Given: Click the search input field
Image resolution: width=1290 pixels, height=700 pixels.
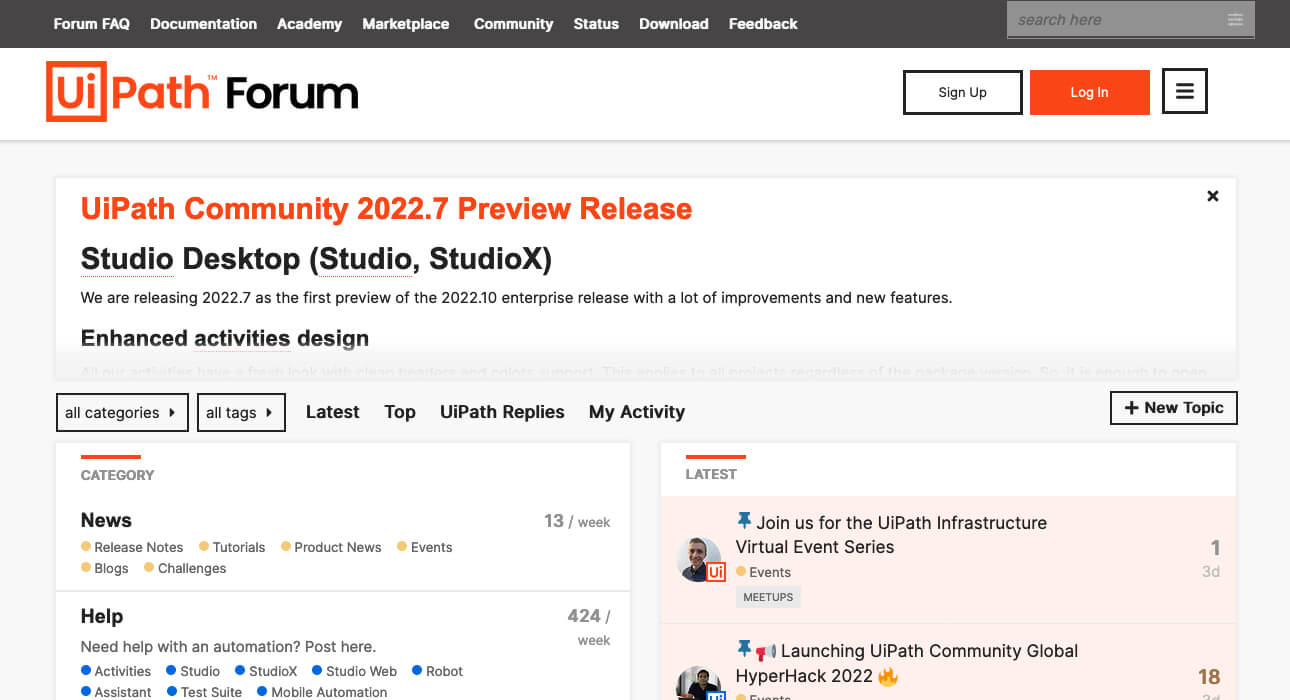Looking at the screenshot, I should (1110, 19).
